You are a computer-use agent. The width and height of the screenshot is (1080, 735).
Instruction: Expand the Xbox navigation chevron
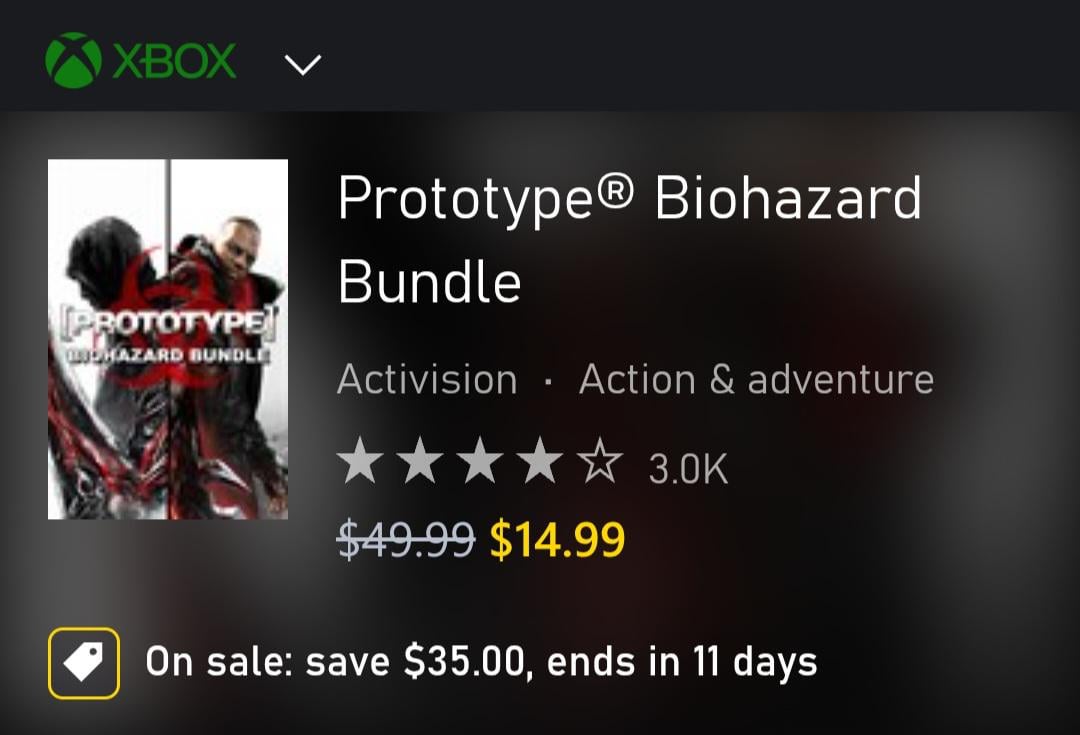302,65
